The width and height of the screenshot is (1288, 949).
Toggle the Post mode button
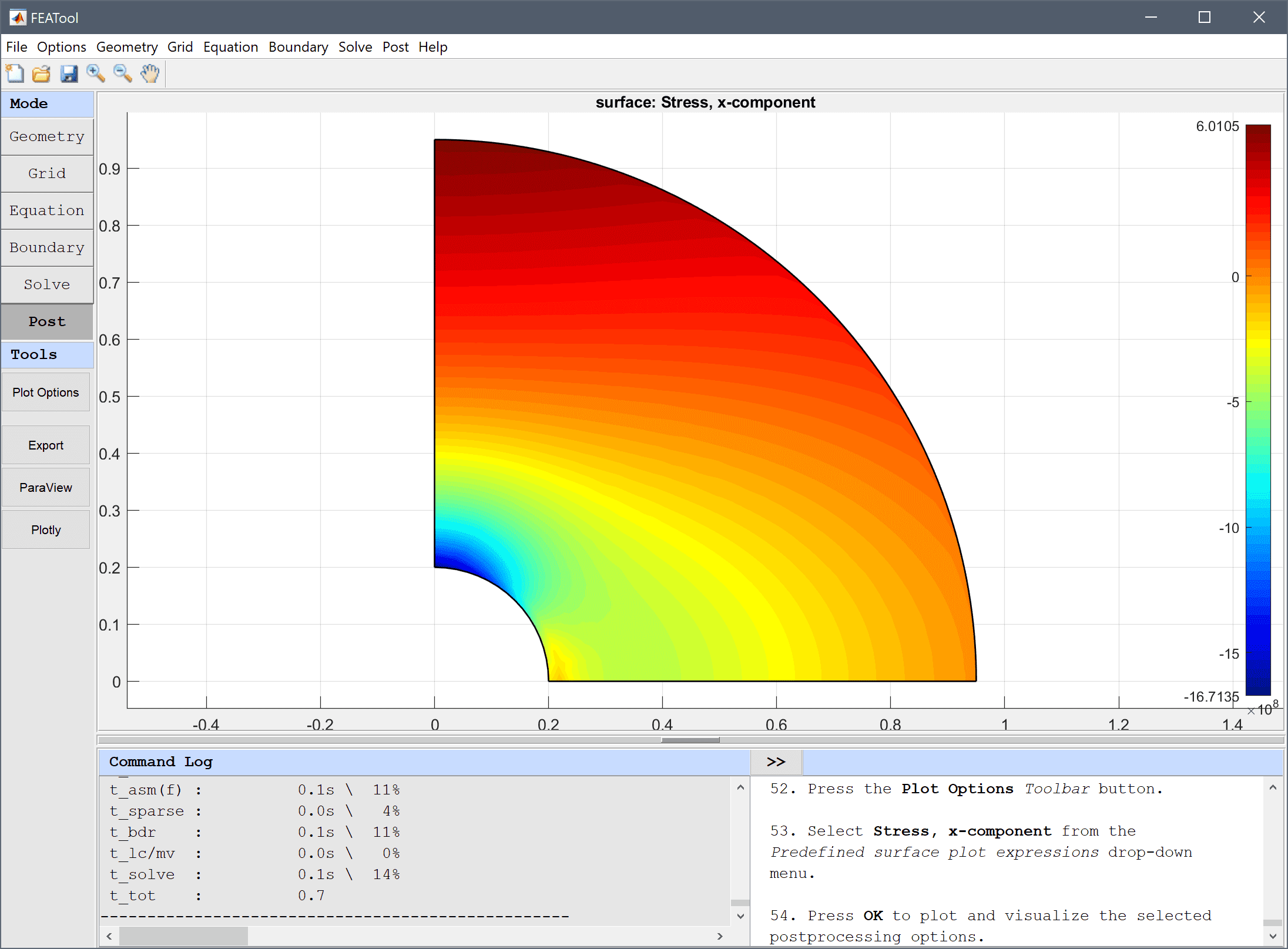coord(47,321)
